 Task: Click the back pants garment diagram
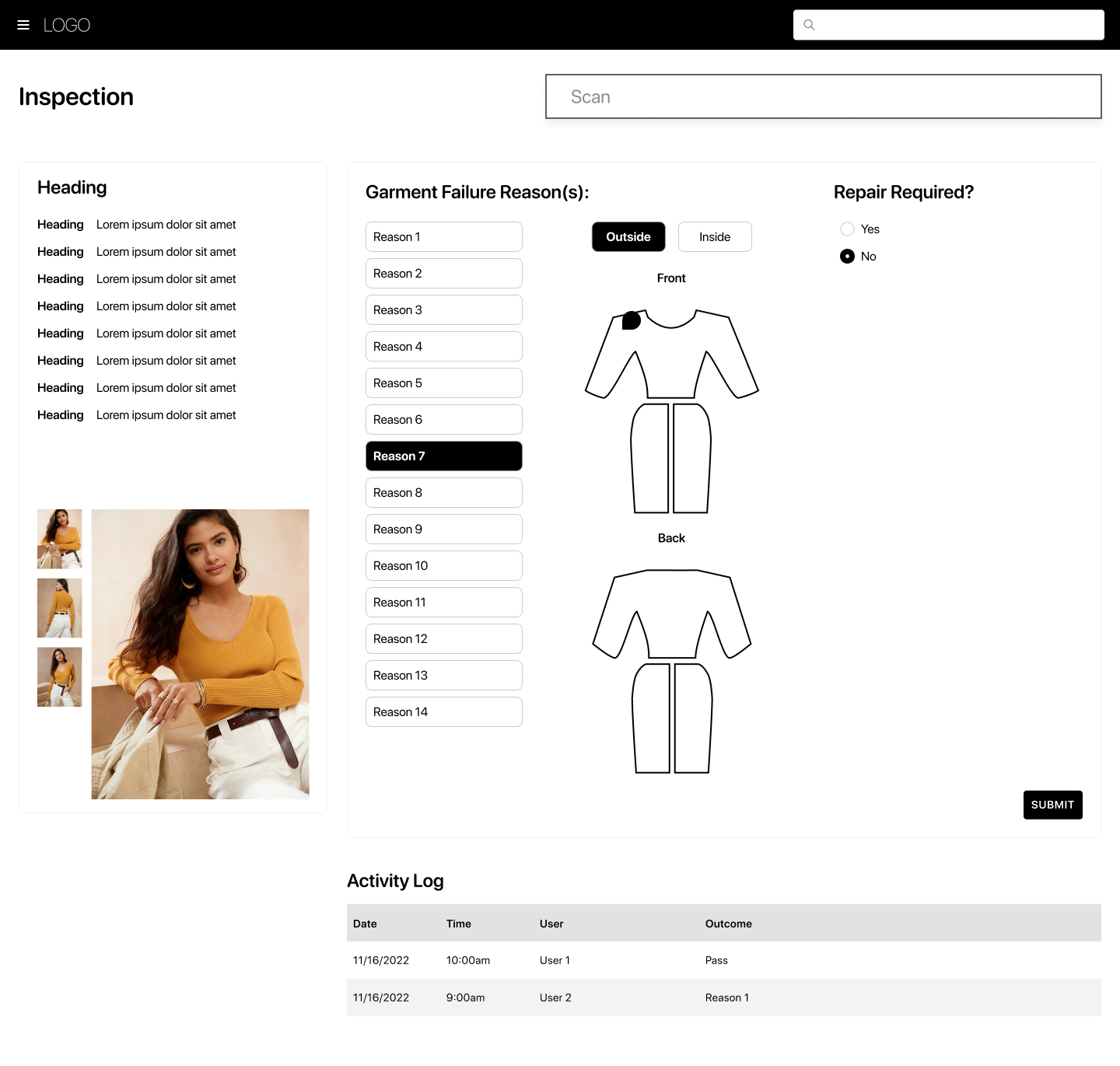[672, 718]
